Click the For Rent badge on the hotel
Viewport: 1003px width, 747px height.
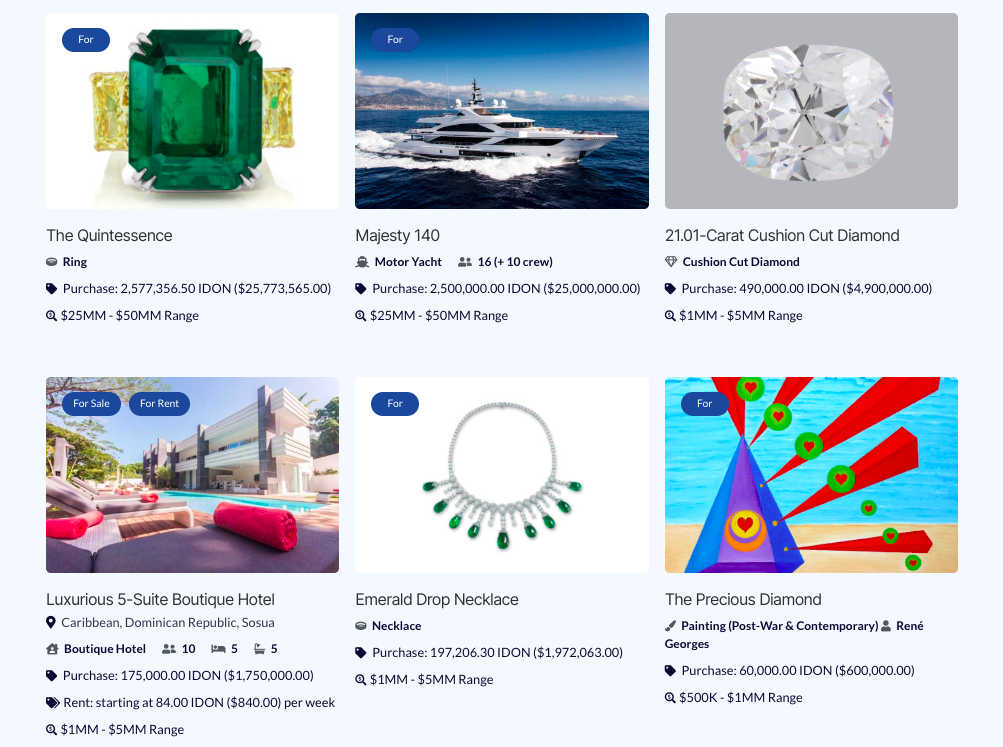(159, 404)
